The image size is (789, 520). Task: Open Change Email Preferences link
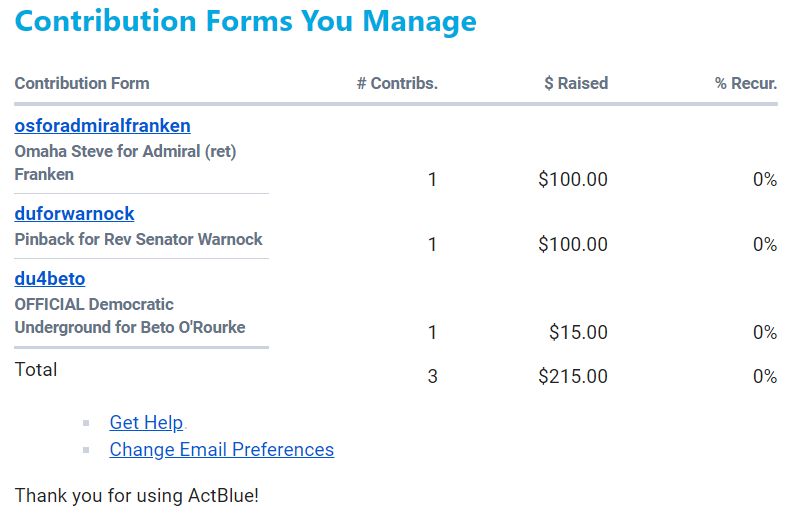[221, 450]
